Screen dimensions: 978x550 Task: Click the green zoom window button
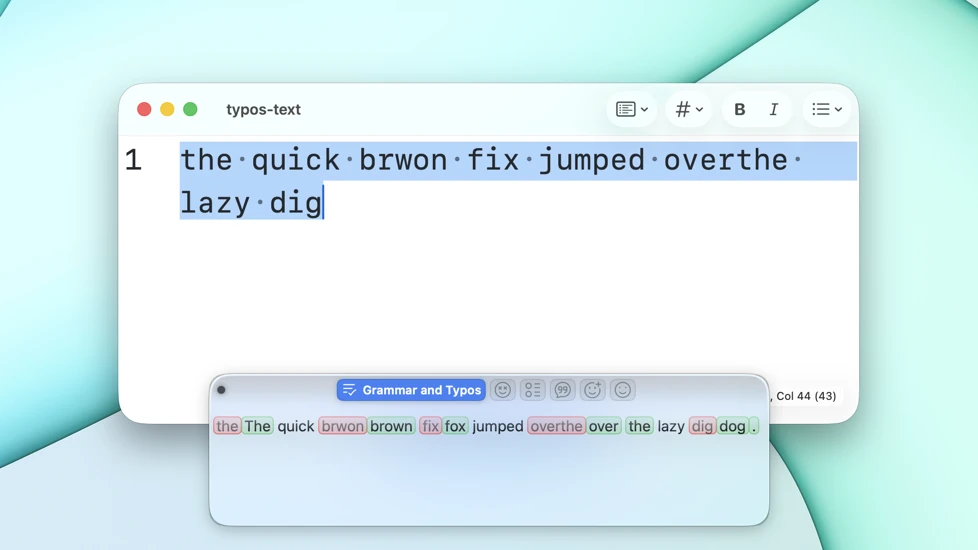point(190,109)
